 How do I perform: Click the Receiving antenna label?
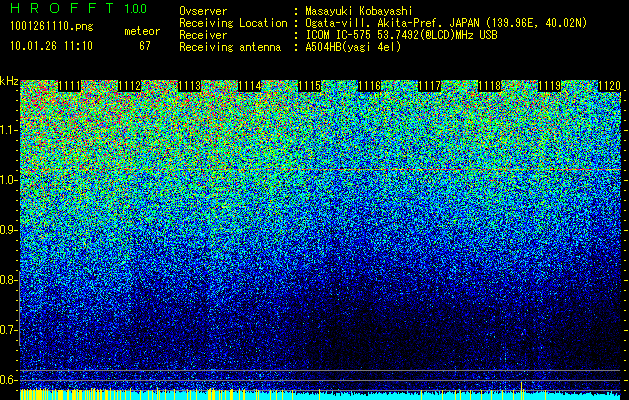pyautogui.click(x=230, y=47)
